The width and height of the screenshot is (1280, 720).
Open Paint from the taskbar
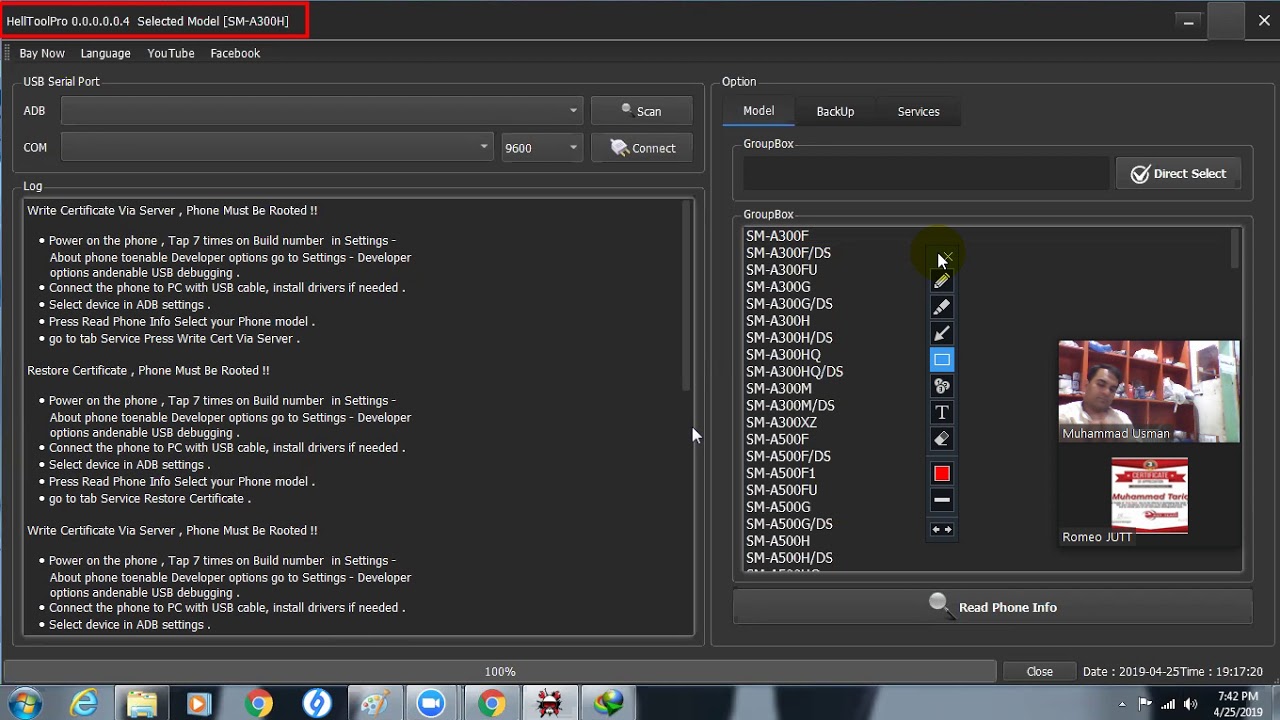pyautogui.click(x=374, y=704)
